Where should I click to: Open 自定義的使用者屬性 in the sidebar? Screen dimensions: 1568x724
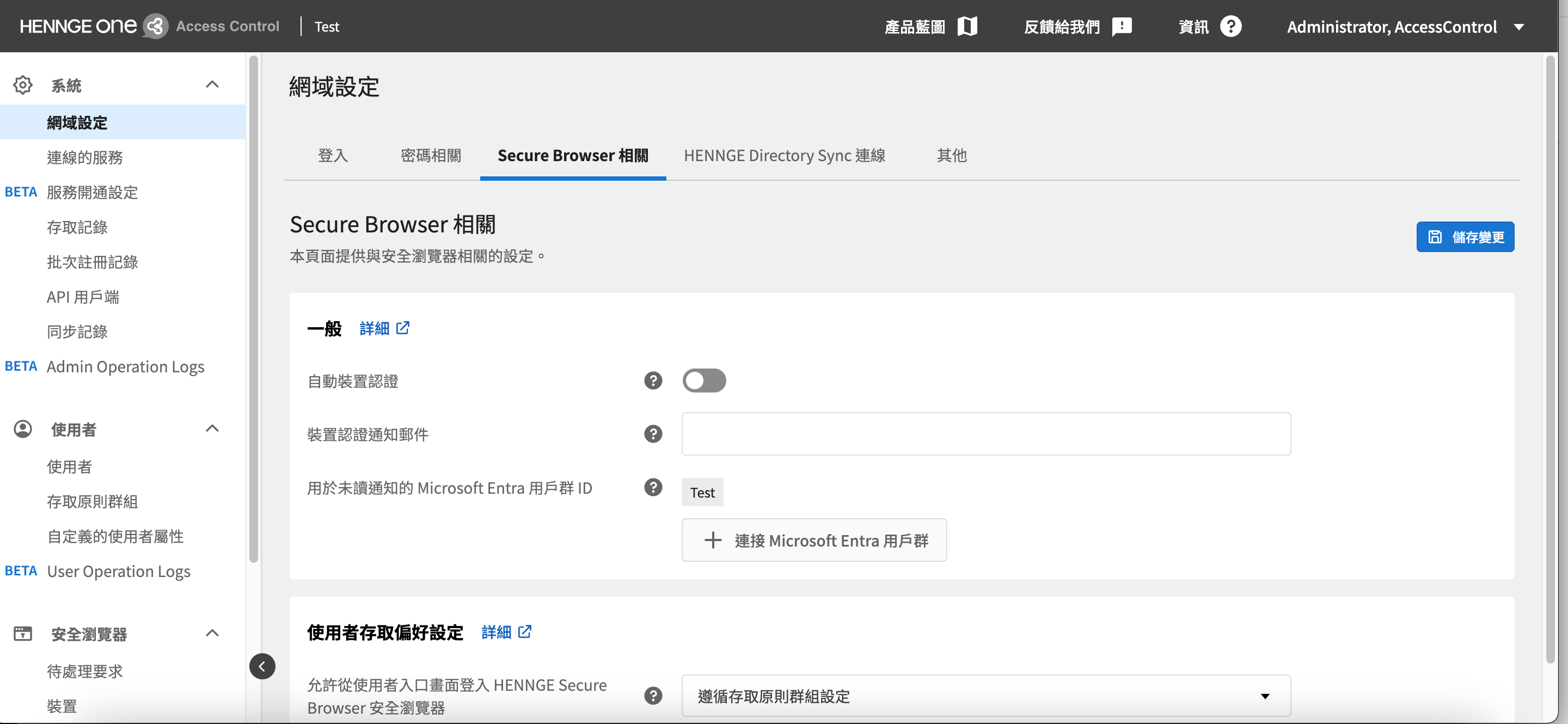115,536
